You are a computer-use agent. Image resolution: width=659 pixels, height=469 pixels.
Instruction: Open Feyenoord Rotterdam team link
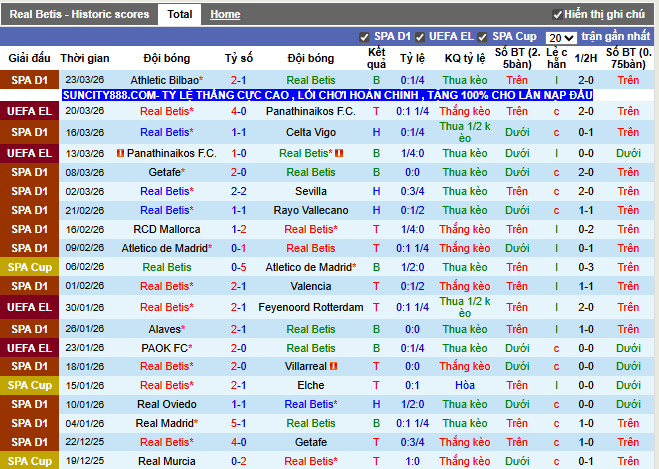pos(311,307)
